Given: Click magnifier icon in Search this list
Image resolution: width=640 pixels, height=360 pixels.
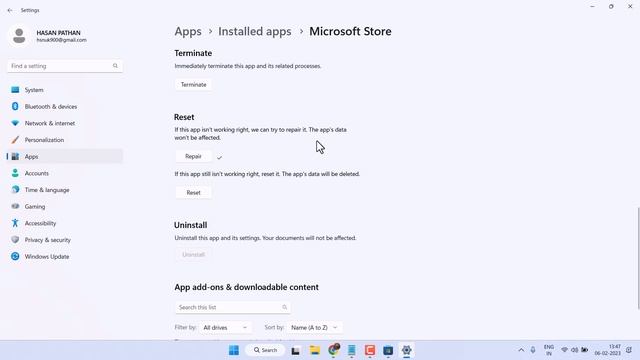Looking at the screenshot, I should [x=284, y=307].
